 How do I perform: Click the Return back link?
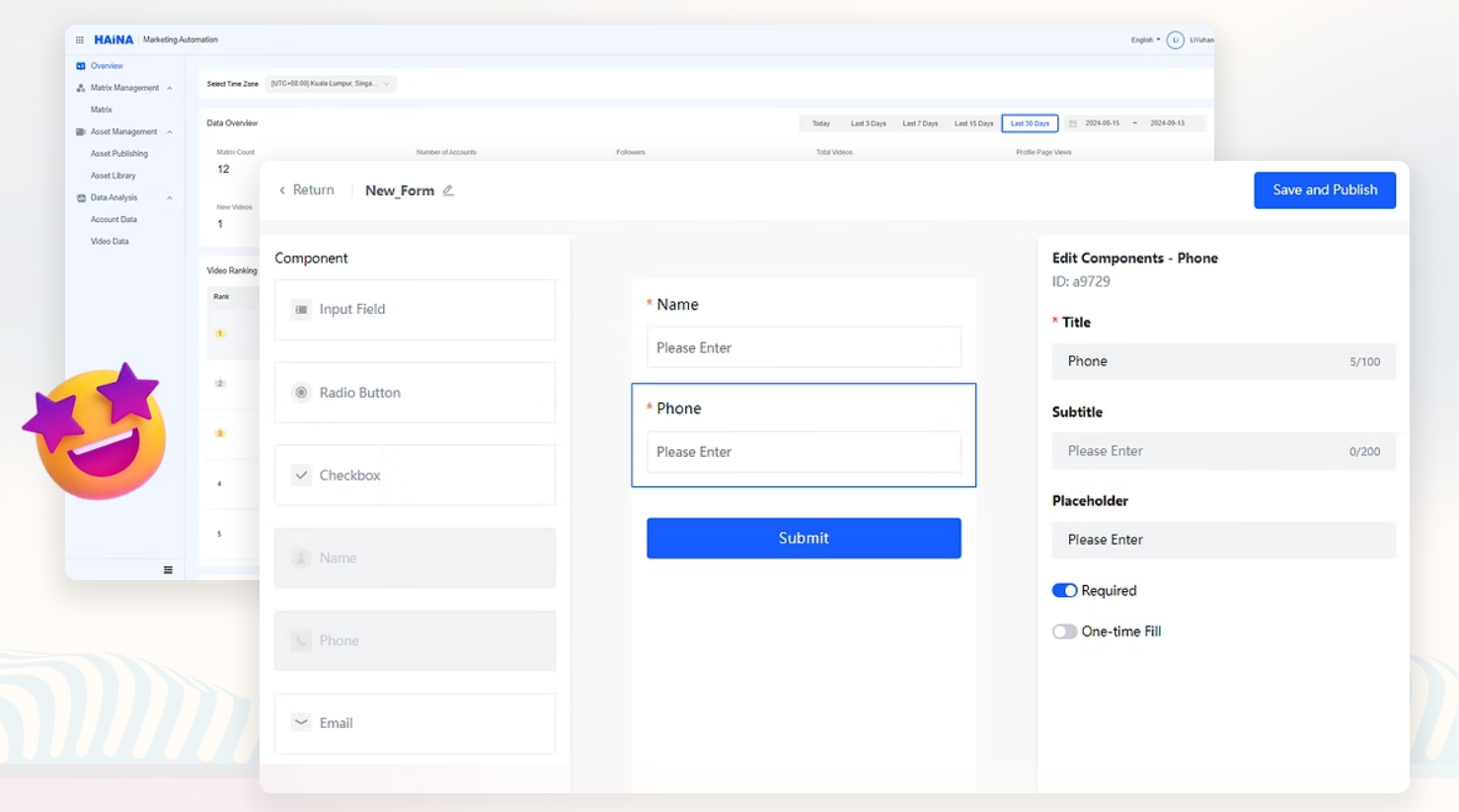(x=307, y=190)
